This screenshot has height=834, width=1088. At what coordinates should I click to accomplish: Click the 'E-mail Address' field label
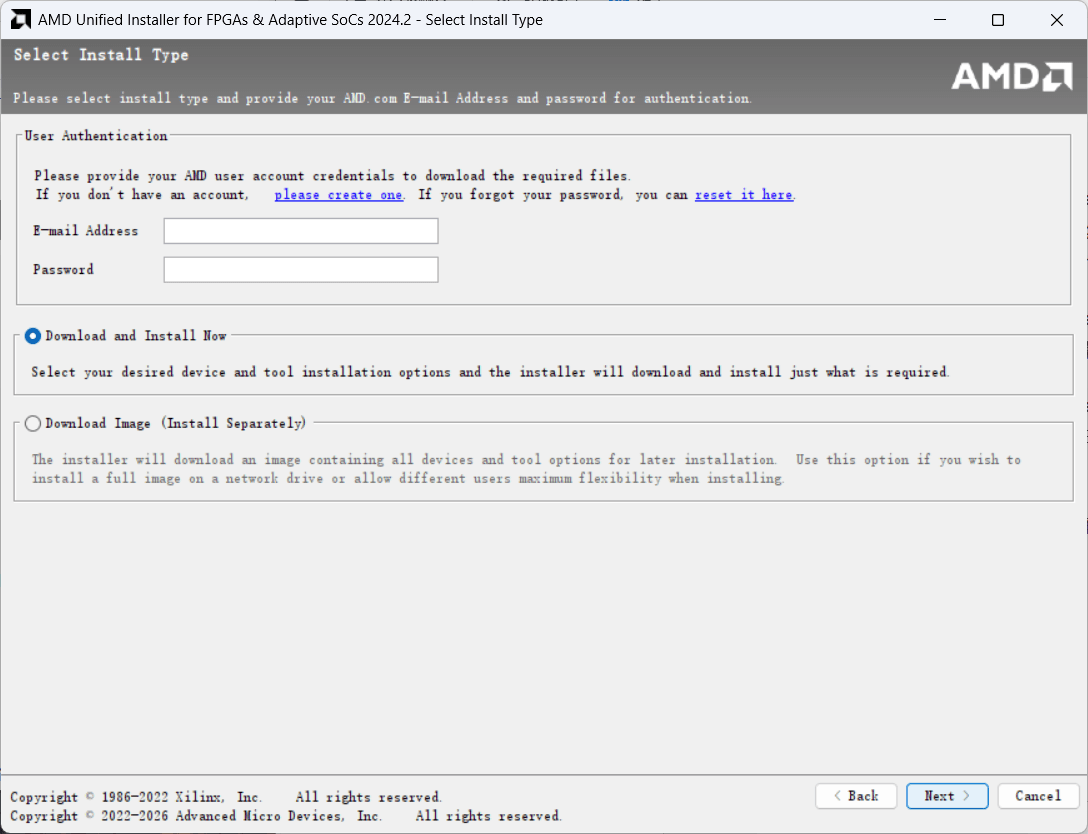click(x=85, y=231)
